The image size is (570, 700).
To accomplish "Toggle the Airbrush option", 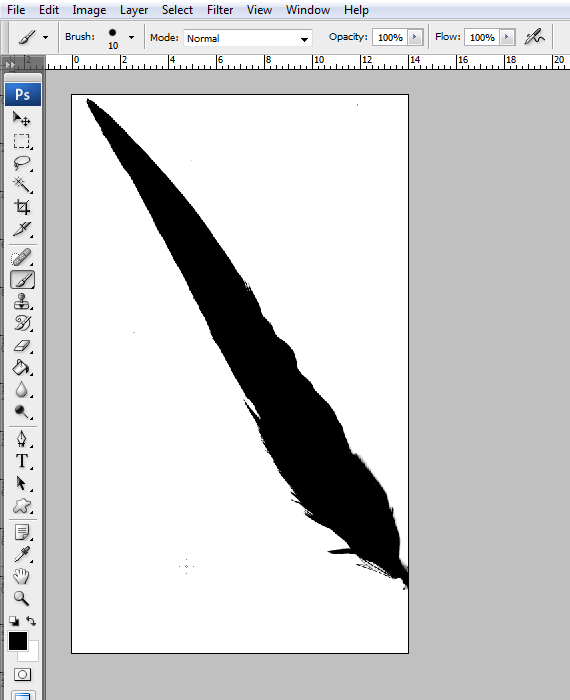I will [x=535, y=37].
